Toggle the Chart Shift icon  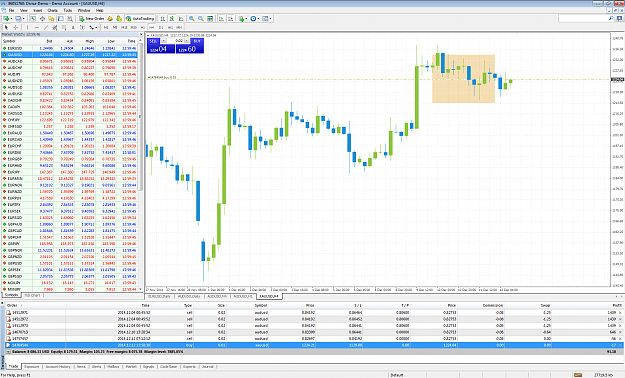pyautogui.click(x=230, y=18)
